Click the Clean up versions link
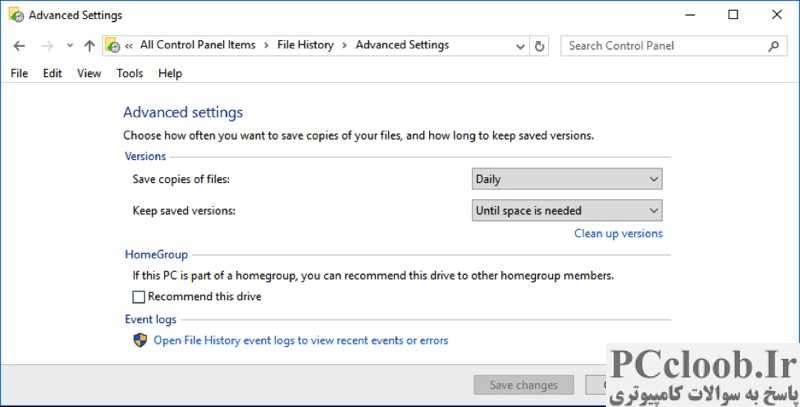This screenshot has width=800, height=407. click(618, 234)
